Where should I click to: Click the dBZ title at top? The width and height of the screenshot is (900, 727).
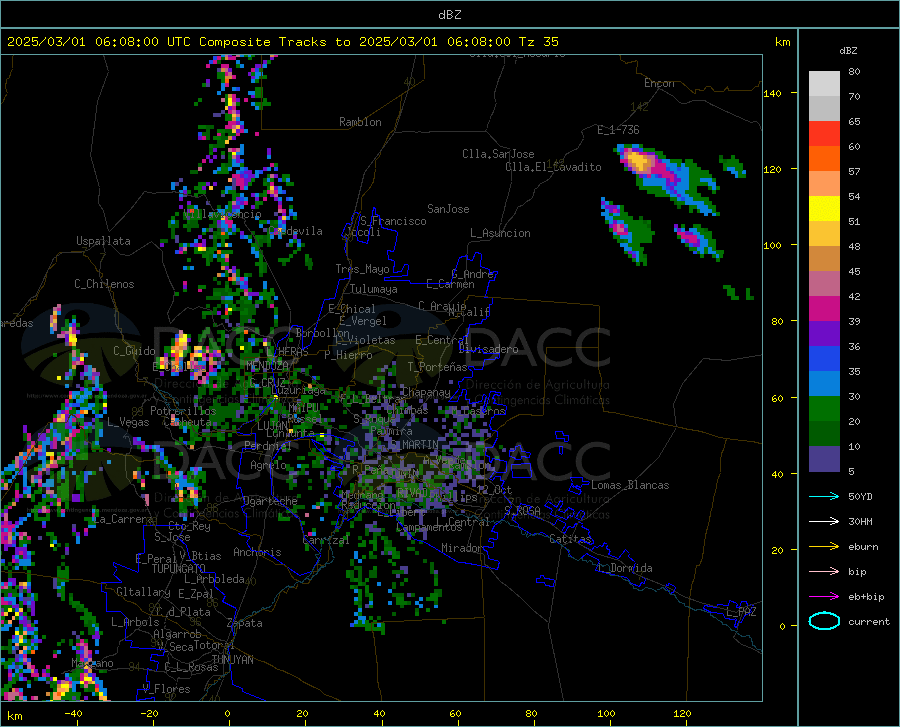tap(449, 15)
